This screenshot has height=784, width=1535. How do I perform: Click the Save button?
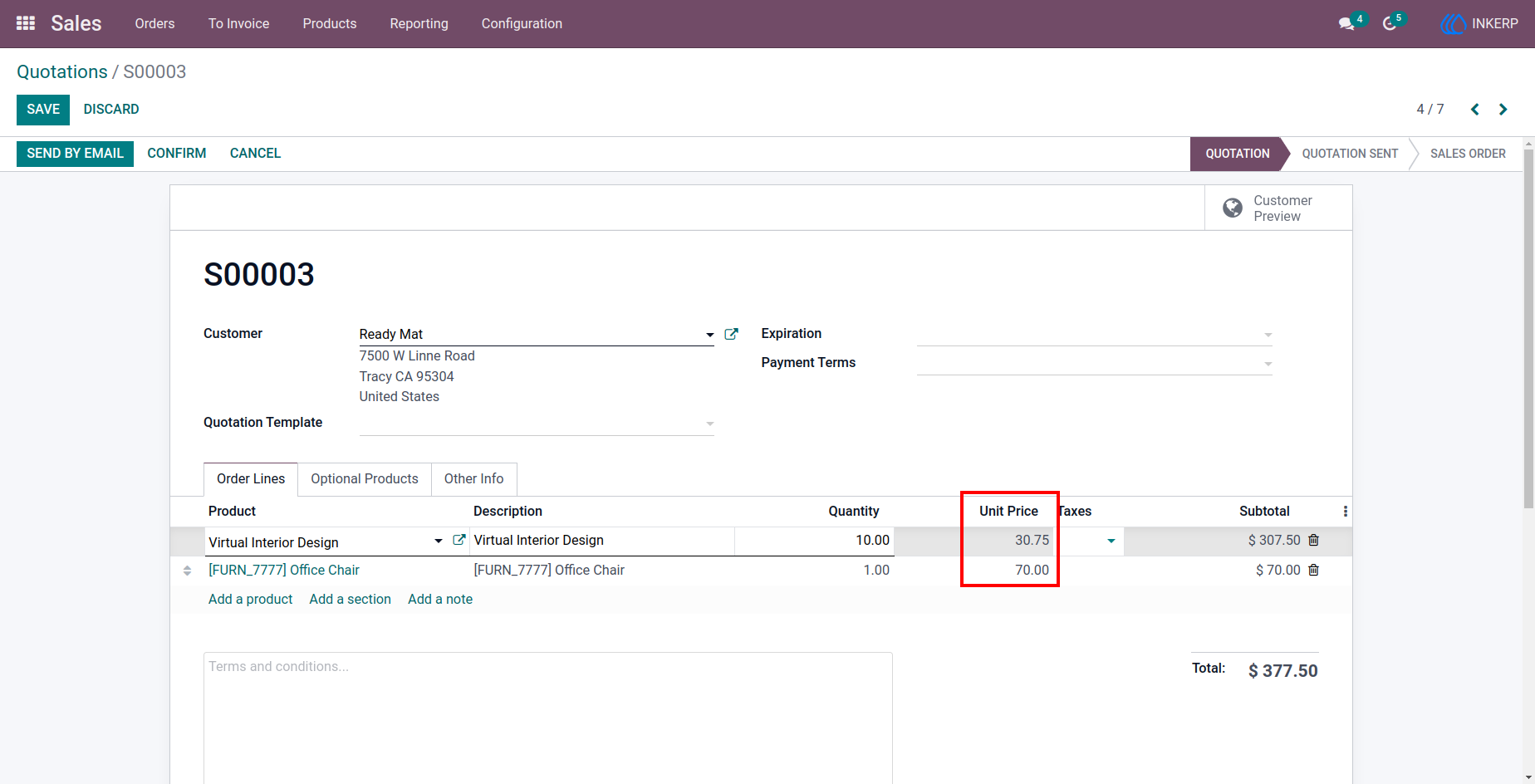pyautogui.click(x=43, y=110)
